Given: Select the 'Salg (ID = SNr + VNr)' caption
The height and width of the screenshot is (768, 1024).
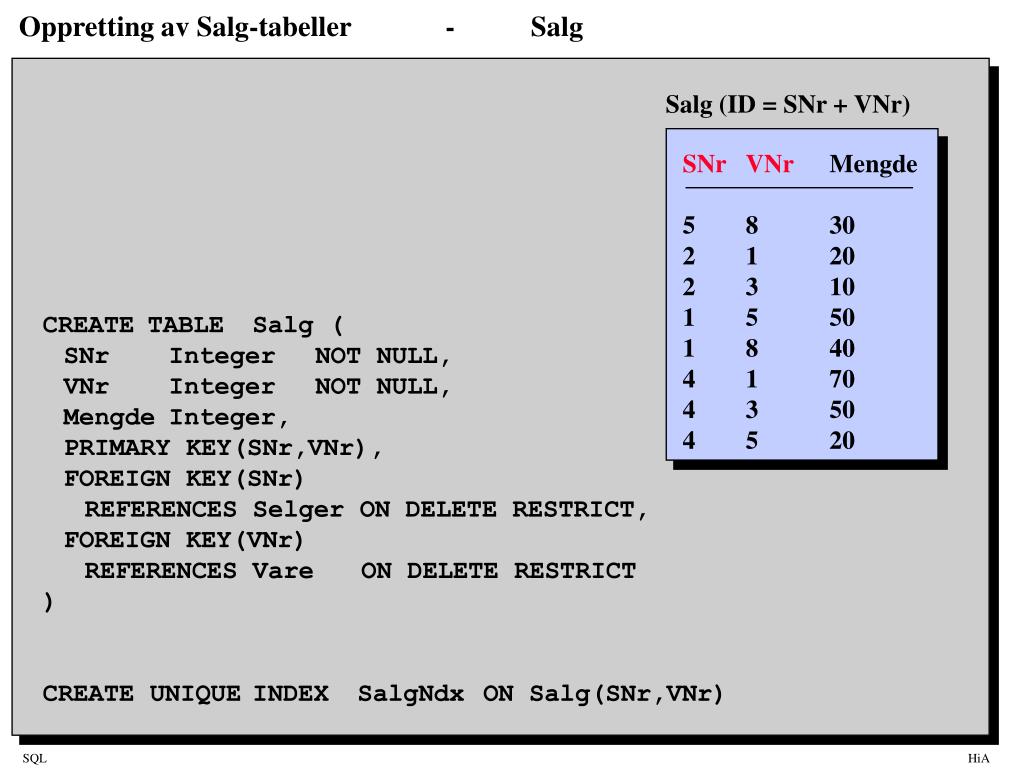Looking at the screenshot, I should point(788,104).
